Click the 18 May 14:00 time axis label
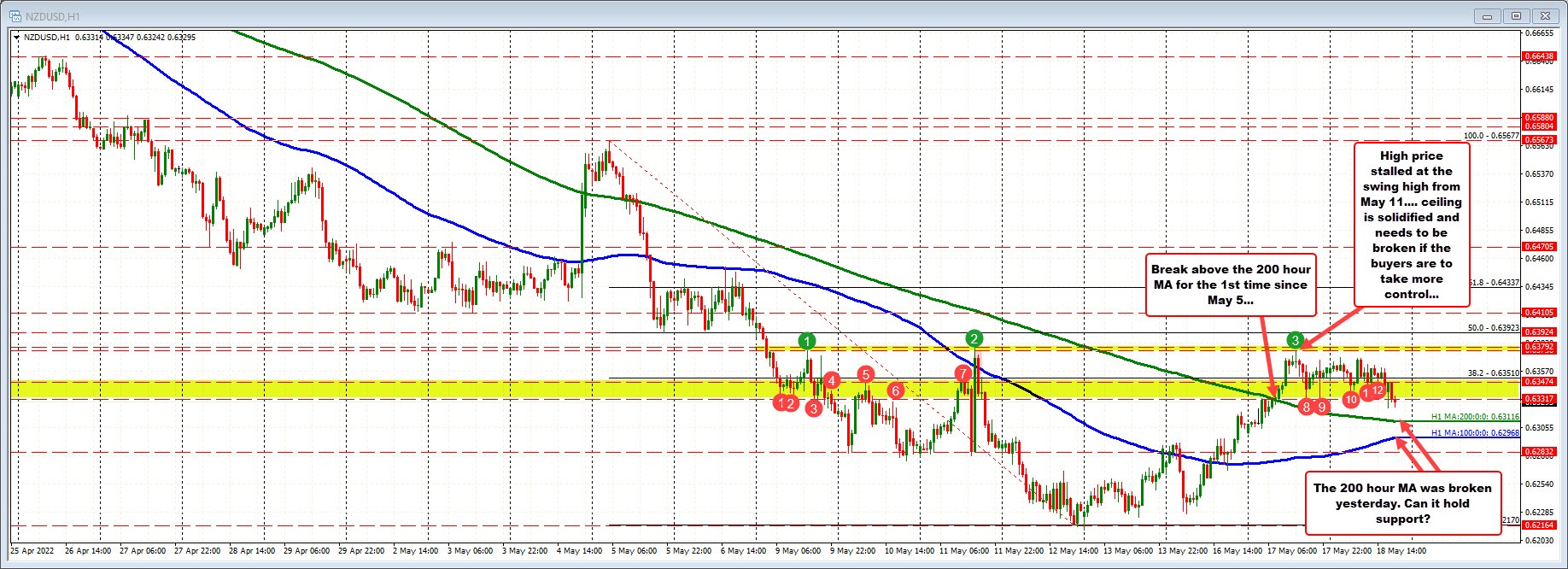Viewport: 1568px width, 569px height. click(1401, 551)
